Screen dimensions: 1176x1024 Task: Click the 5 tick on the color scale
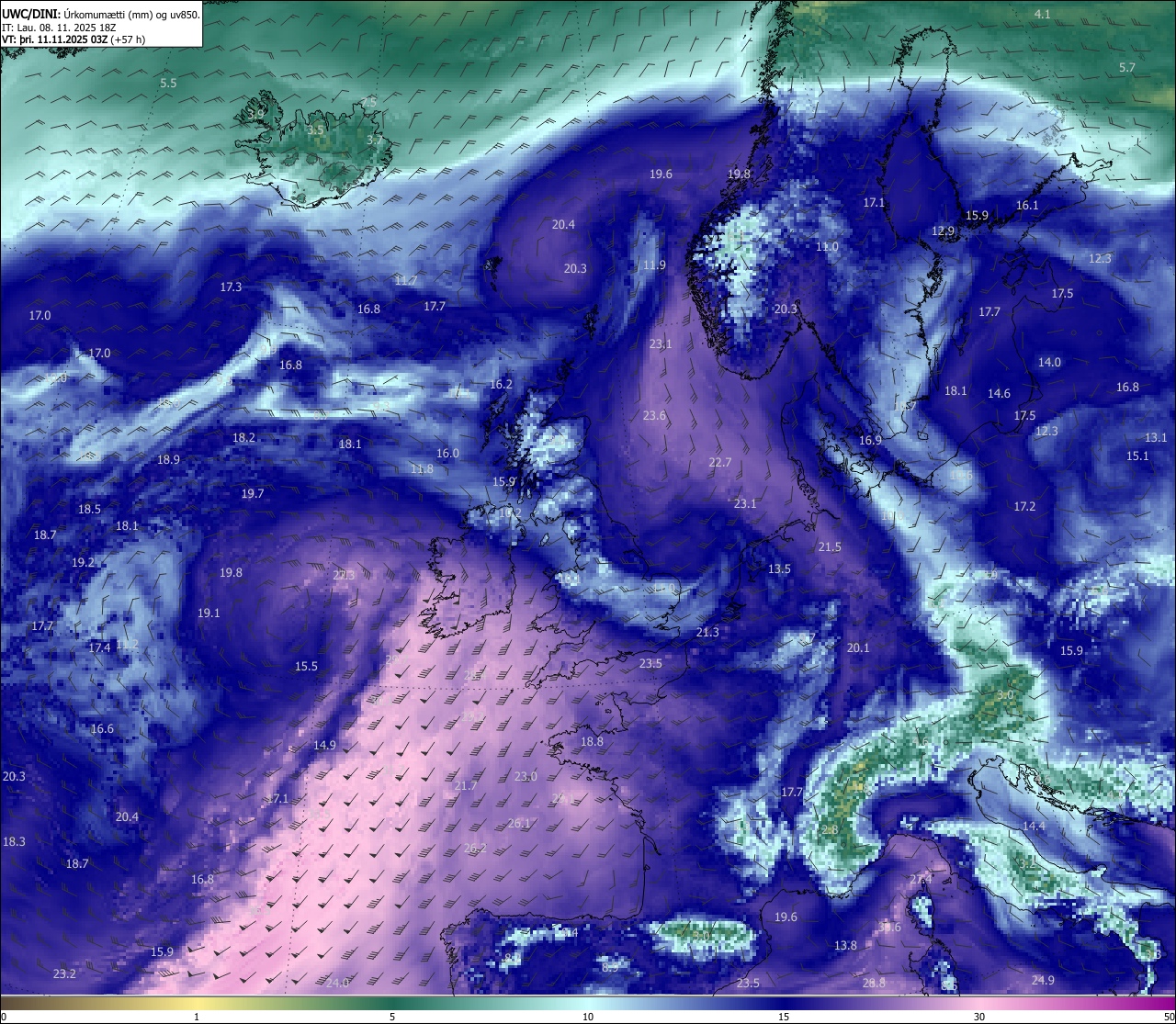392,1017
